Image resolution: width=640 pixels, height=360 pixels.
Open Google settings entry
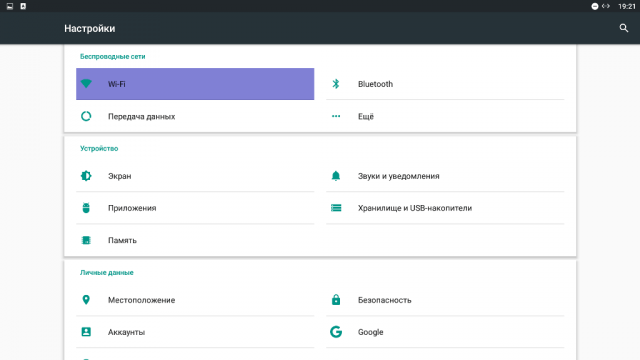click(445, 332)
